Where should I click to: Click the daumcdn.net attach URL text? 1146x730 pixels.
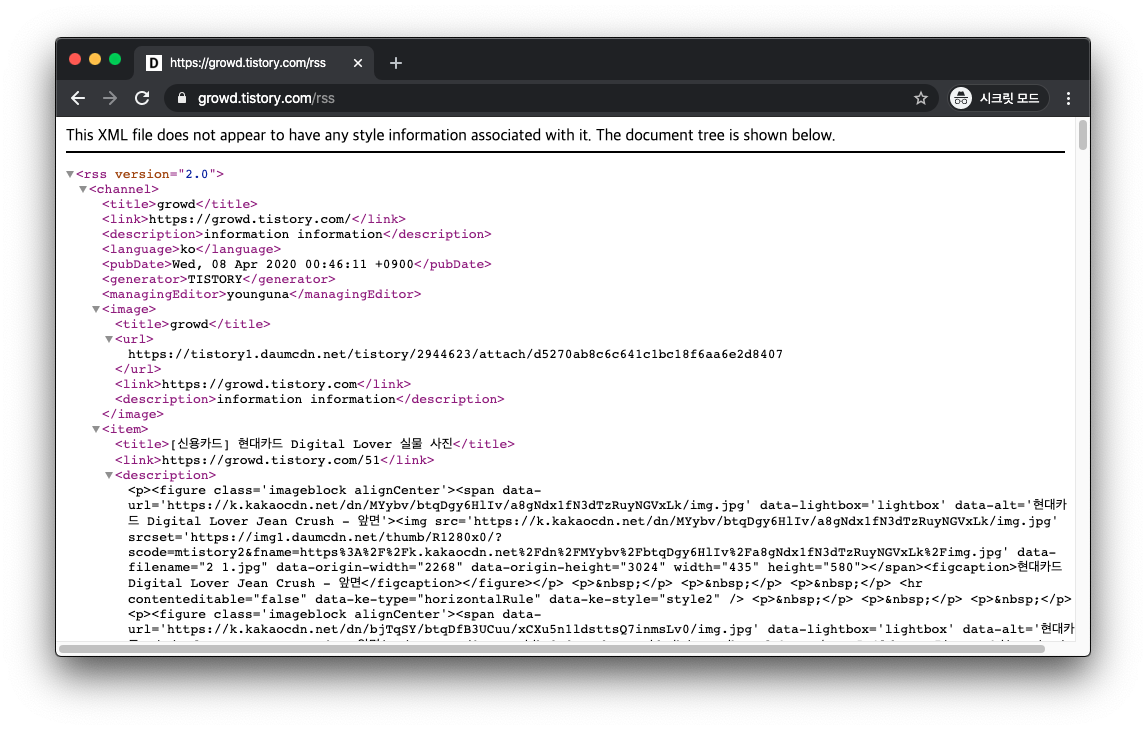(455, 354)
